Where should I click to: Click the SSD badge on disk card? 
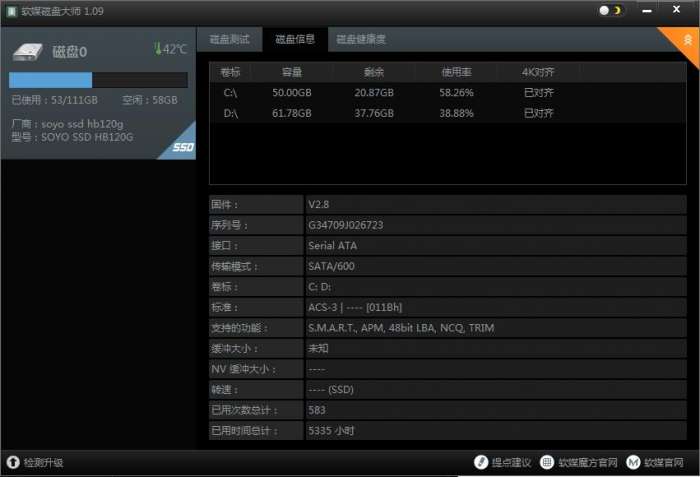pyautogui.click(x=183, y=147)
